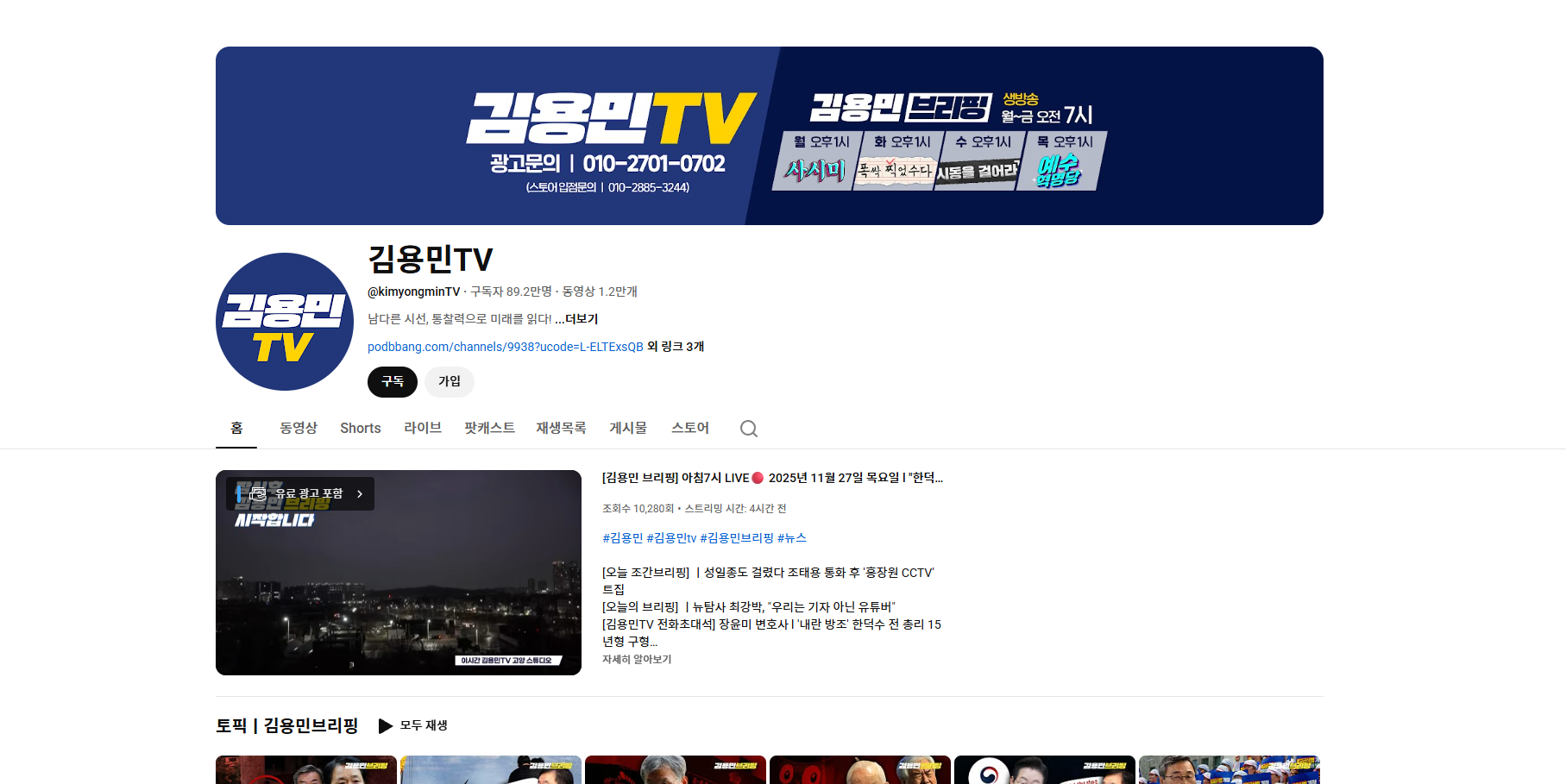Show more links via 외 링크 3개

tap(676, 347)
